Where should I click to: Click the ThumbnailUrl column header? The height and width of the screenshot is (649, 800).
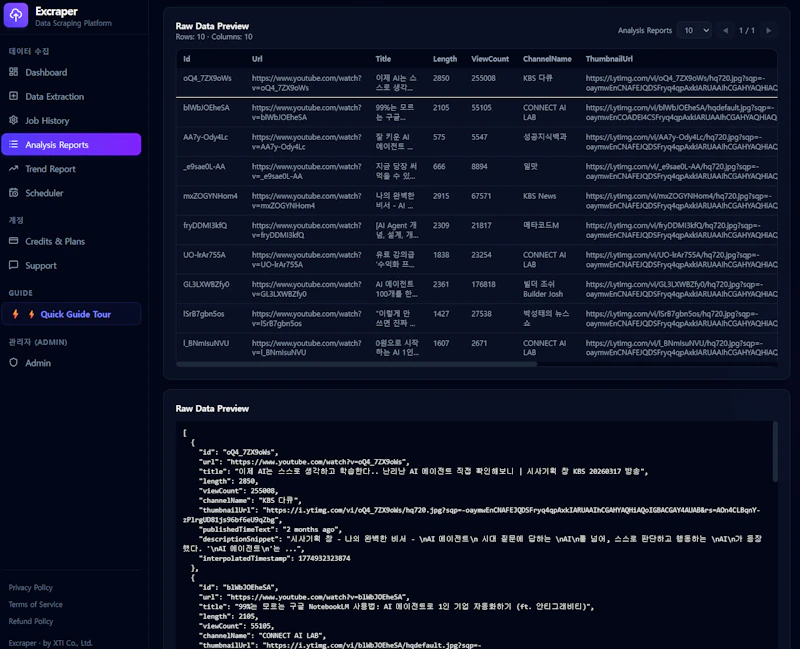pyautogui.click(x=609, y=59)
